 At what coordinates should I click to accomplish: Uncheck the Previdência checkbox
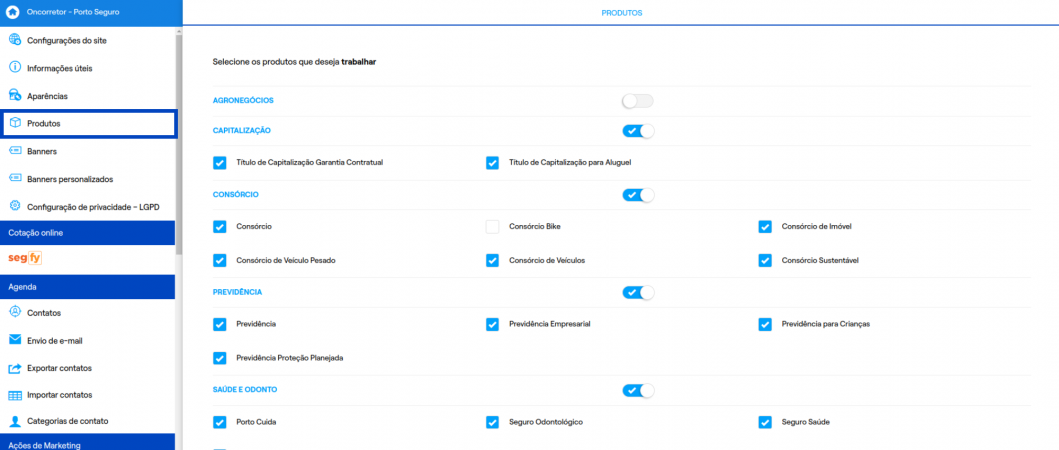(x=219, y=324)
